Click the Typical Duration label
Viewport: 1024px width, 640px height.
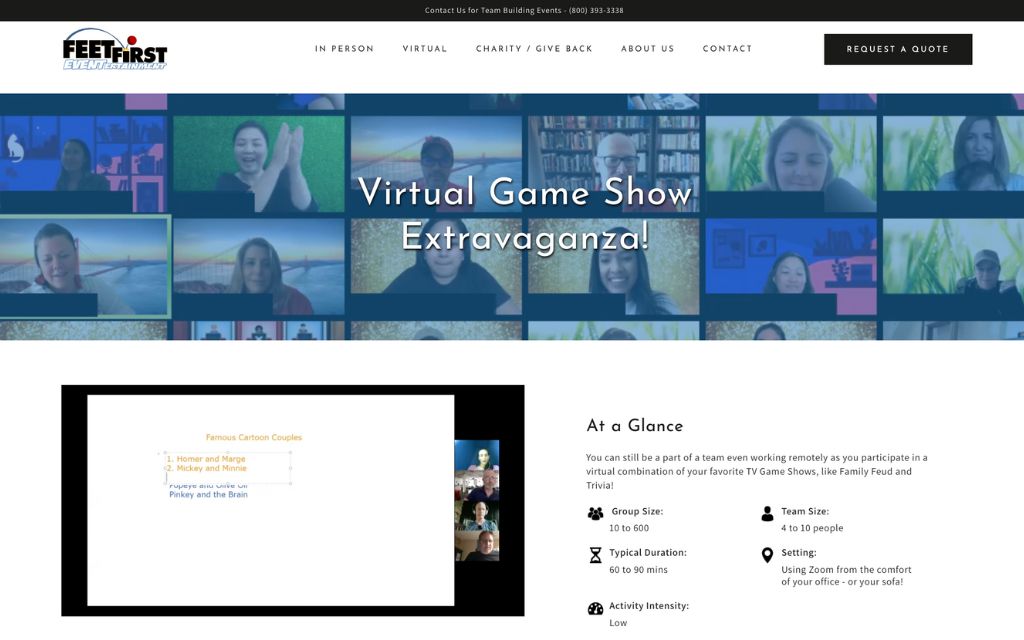click(649, 552)
